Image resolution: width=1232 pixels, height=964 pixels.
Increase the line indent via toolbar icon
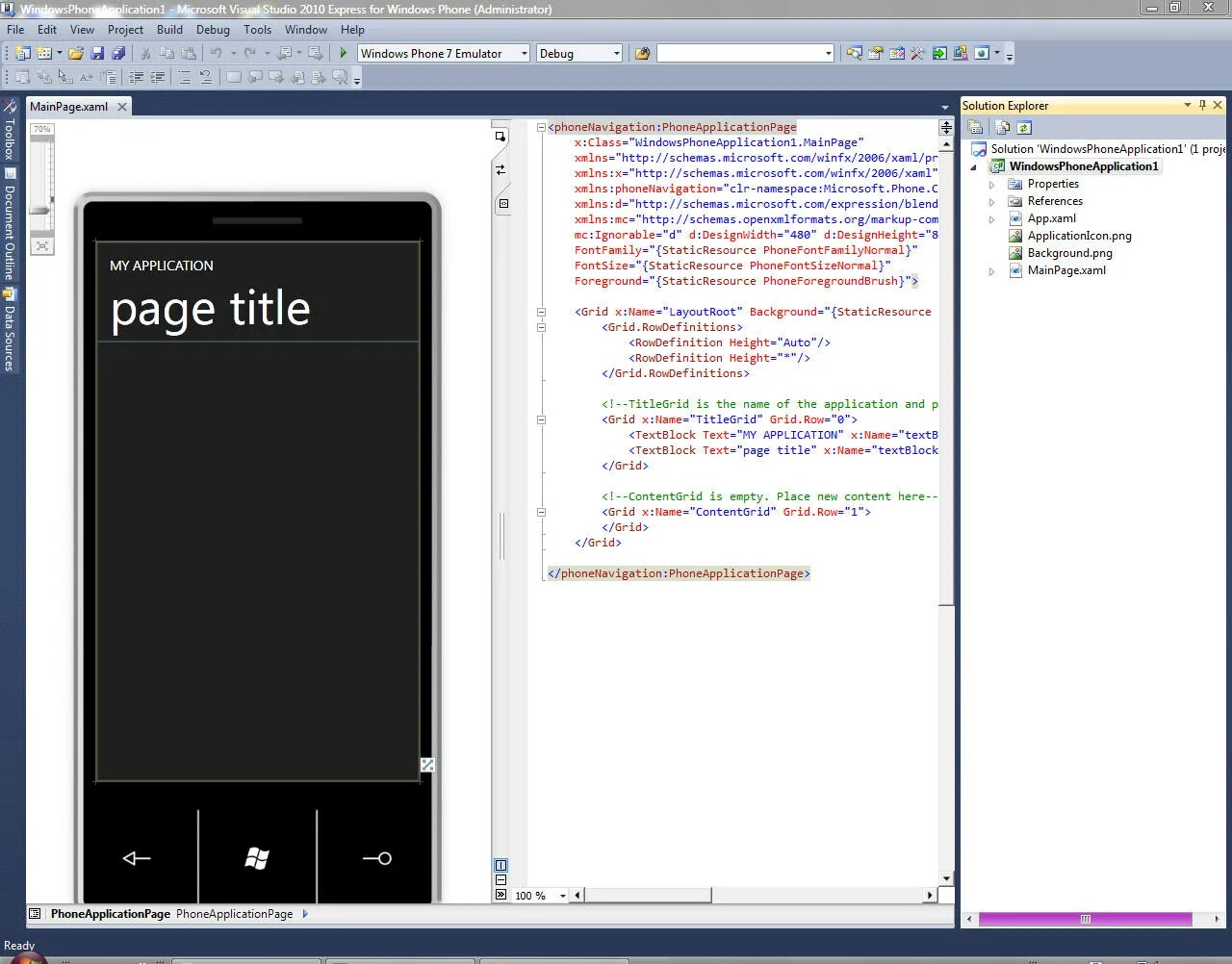(x=158, y=77)
